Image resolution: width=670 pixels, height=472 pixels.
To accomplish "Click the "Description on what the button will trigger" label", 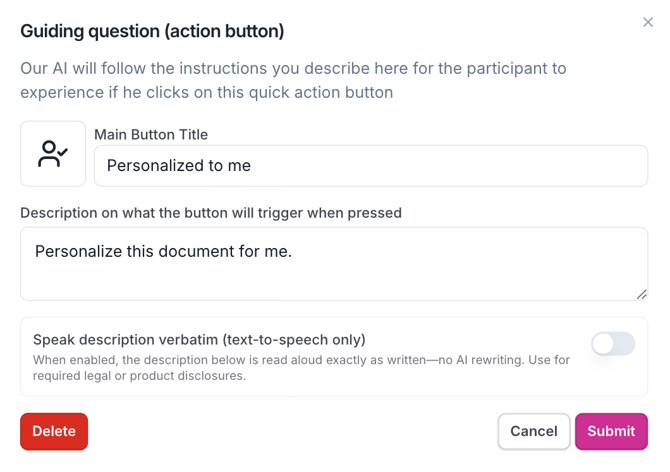I will click(x=211, y=213).
